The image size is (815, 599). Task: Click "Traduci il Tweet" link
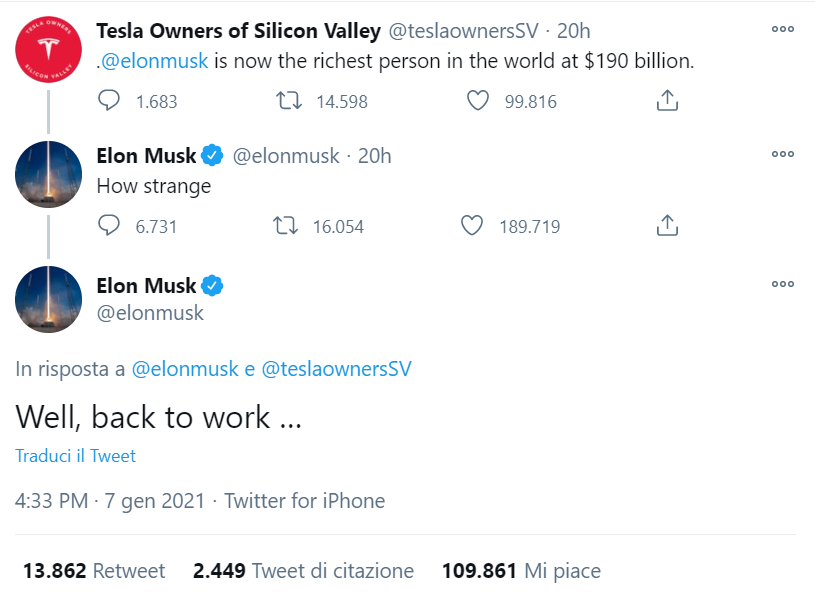[x=76, y=456]
